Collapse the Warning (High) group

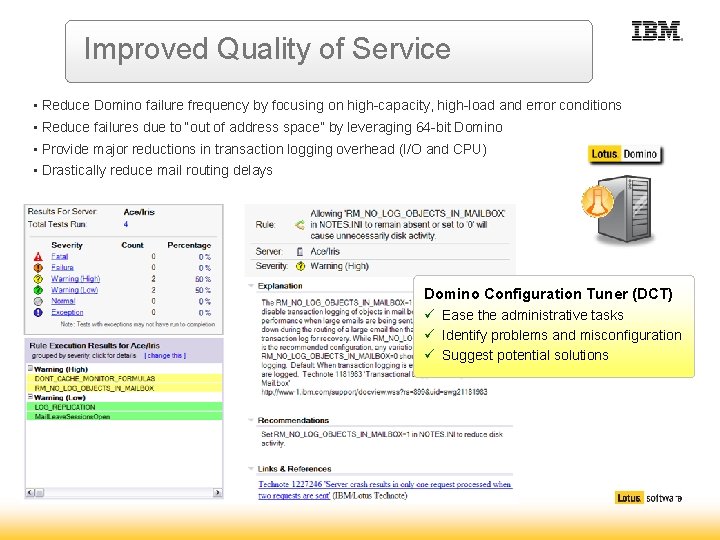pos(30,368)
